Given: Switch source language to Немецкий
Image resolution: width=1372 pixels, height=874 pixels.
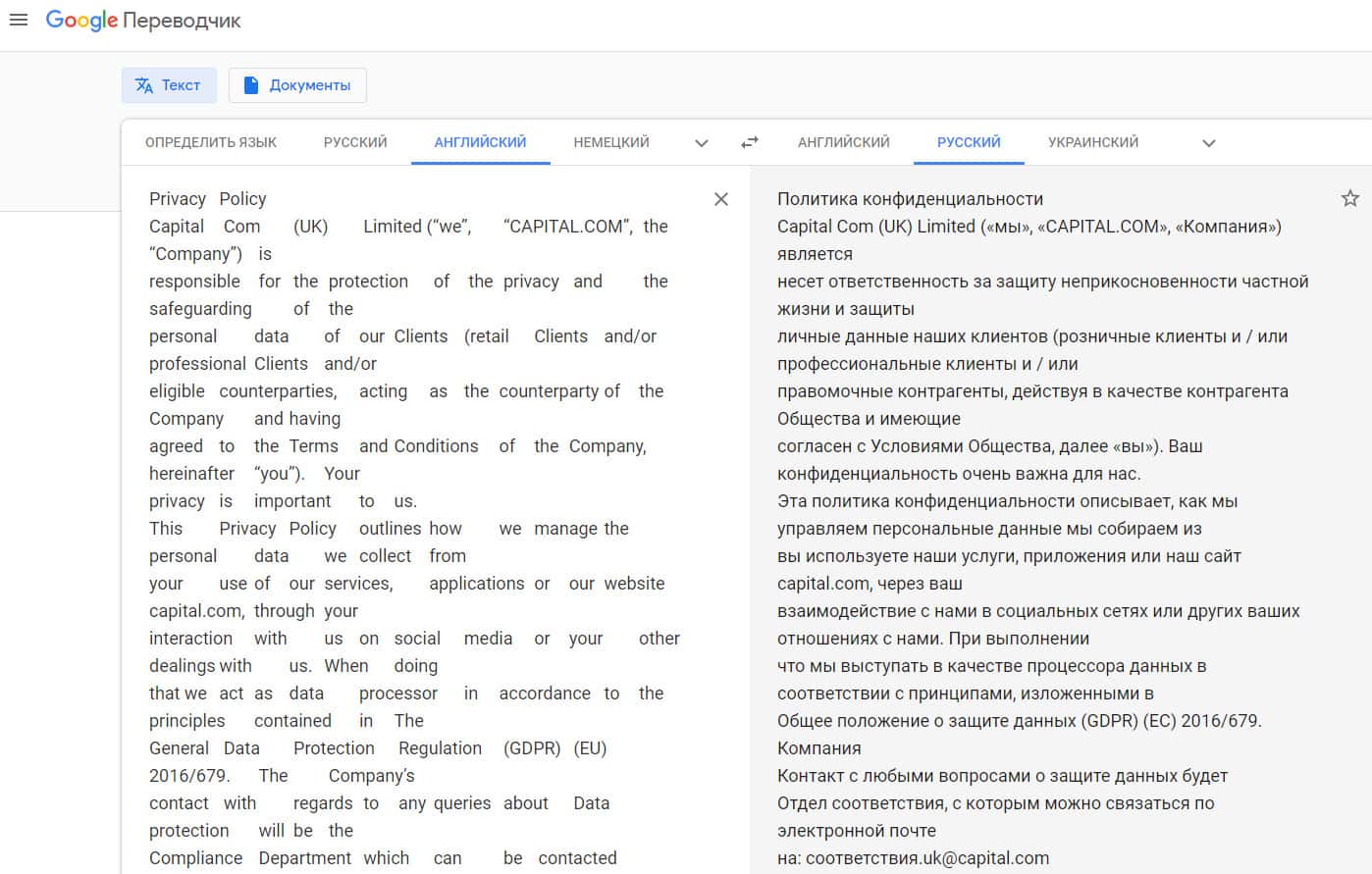Looking at the screenshot, I should 611,142.
